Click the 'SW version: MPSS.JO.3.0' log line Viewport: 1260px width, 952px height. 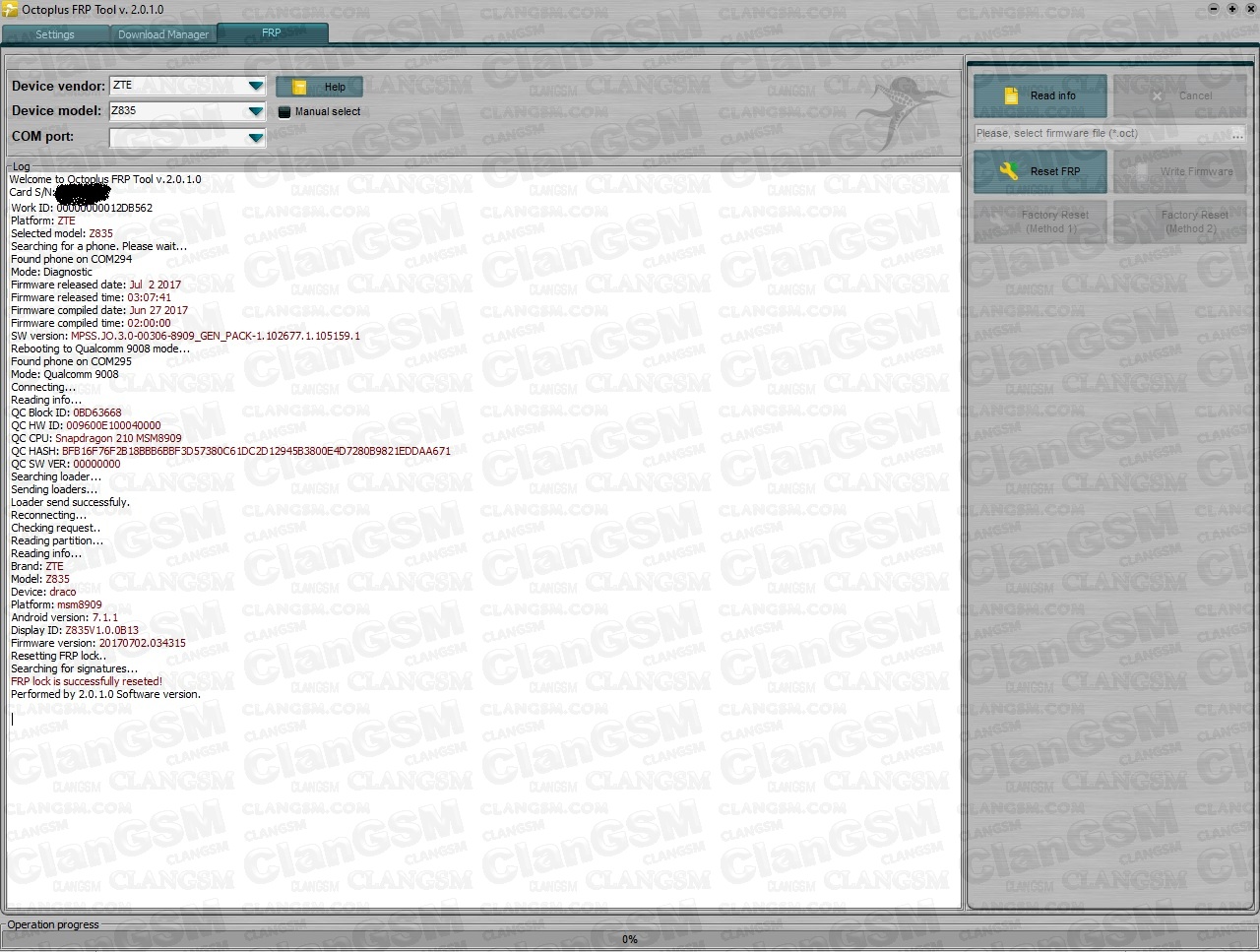point(186,336)
